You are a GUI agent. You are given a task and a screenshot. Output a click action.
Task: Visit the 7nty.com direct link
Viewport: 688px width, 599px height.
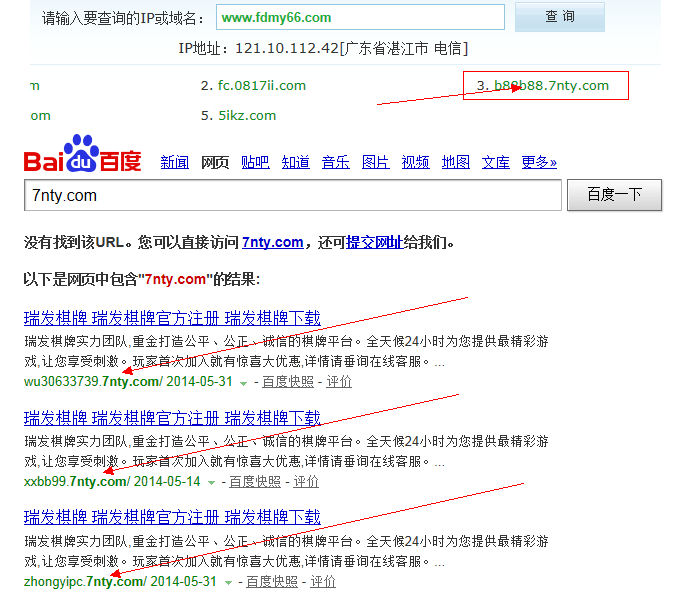point(272,242)
